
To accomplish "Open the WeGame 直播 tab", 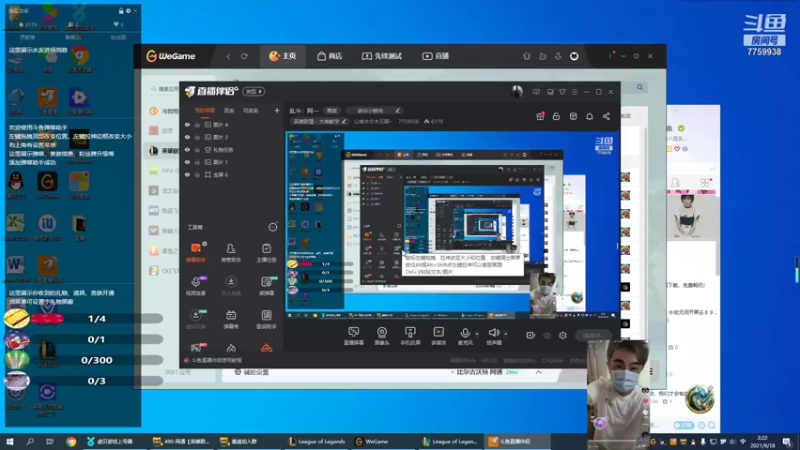I will pyautogui.click(x=435, y=56).
